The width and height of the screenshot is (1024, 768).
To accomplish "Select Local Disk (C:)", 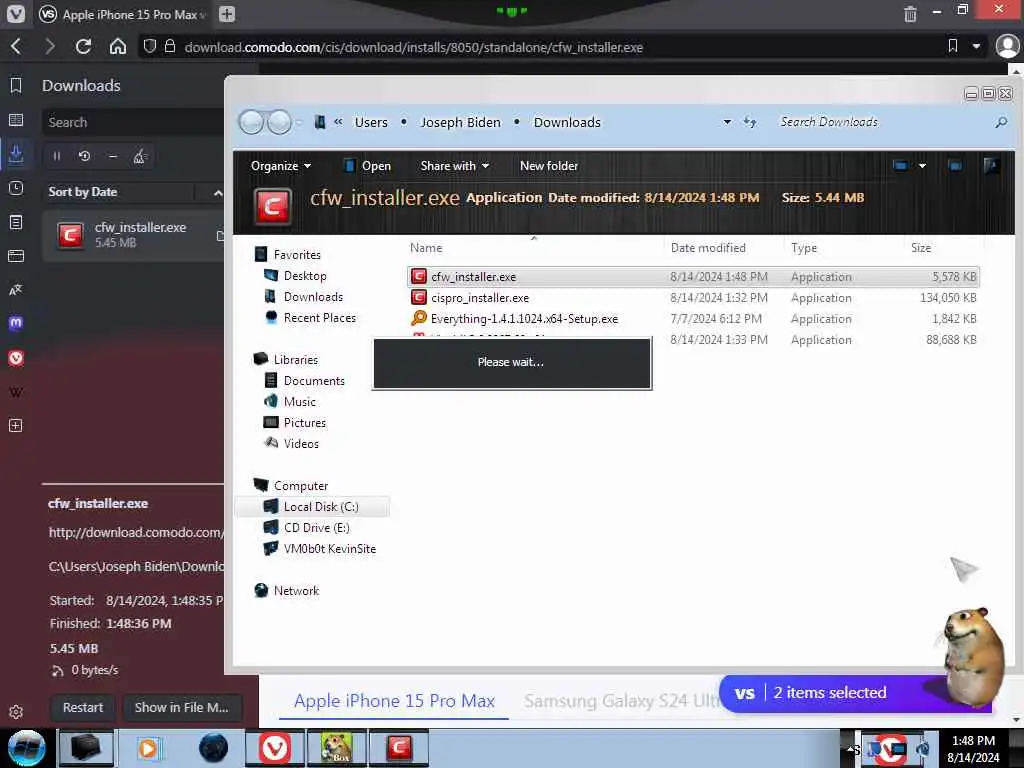I will [312, 506].
